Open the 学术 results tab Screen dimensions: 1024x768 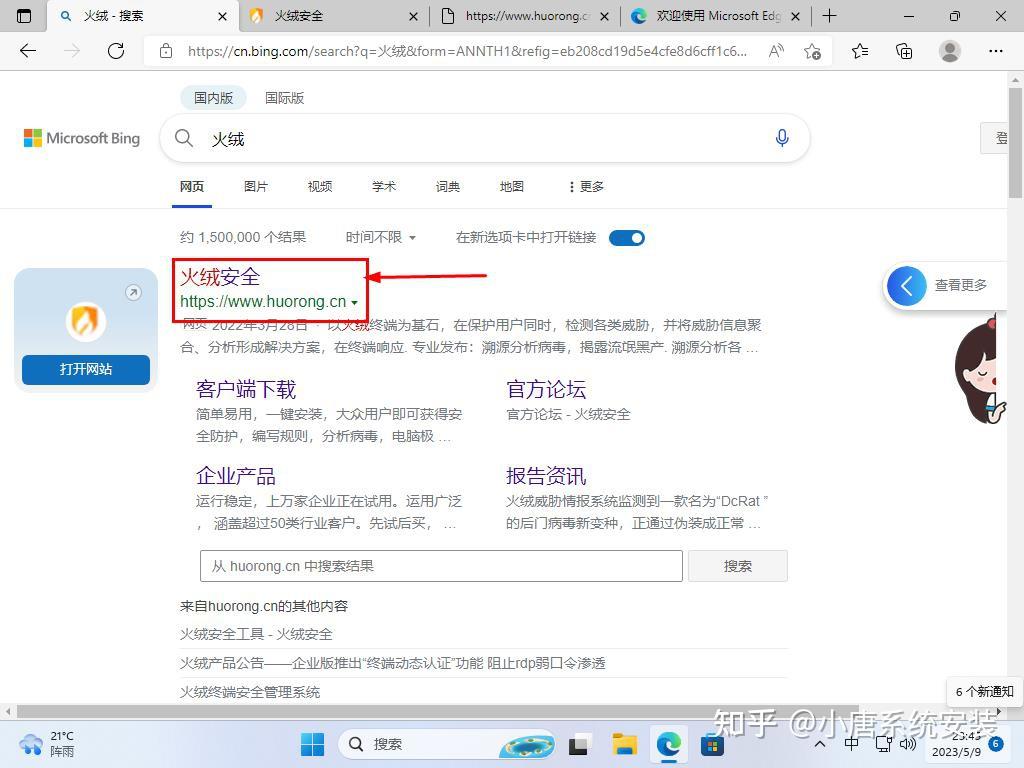click(x=383, y=187)
